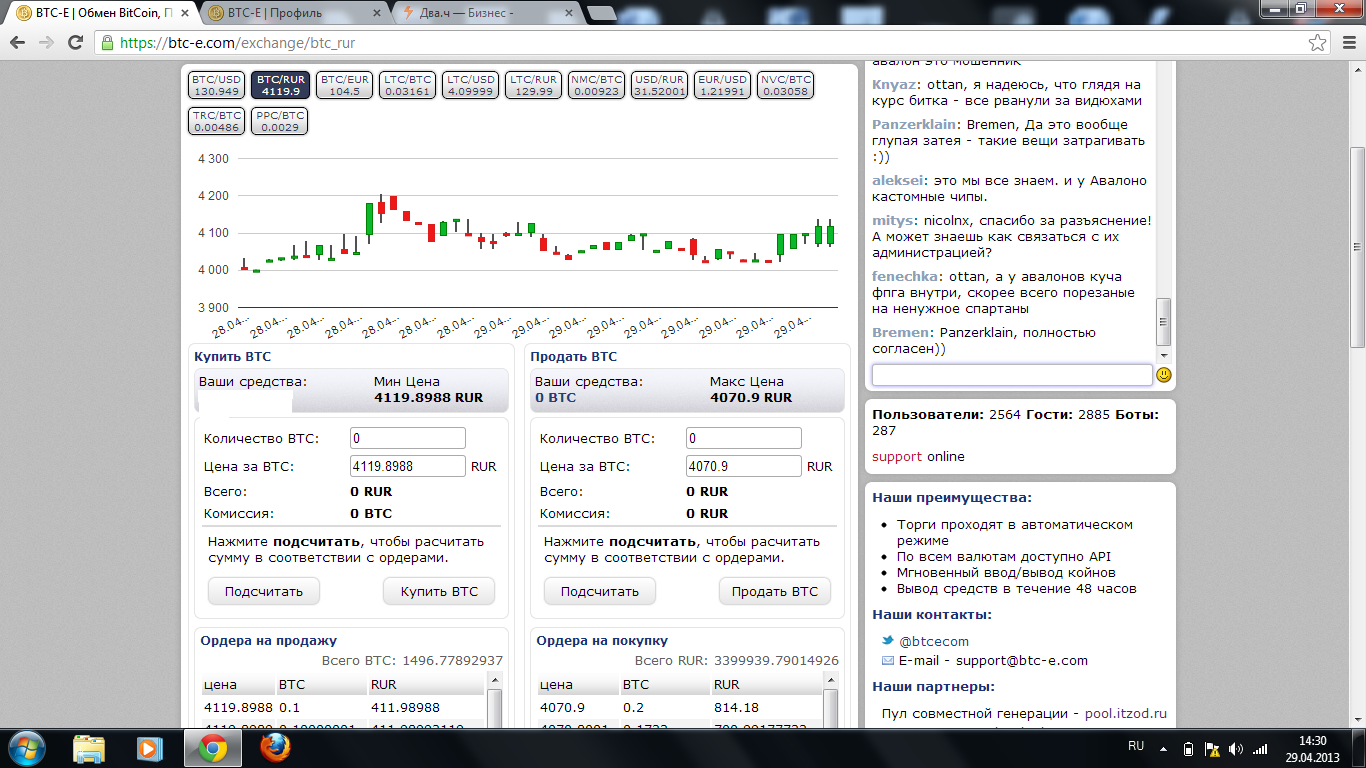The image size is (1366, 768).
Task: Select buy order row priced 4070.9
Action: [679, 708]
